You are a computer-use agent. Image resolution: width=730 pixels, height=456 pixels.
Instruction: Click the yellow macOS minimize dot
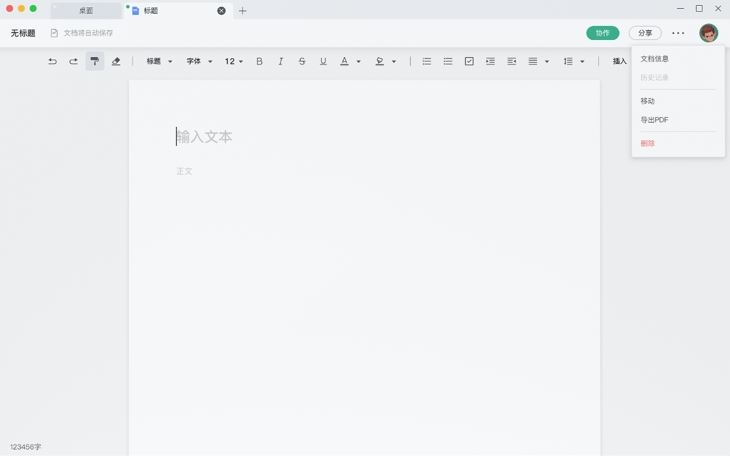[x=21, y=8]
